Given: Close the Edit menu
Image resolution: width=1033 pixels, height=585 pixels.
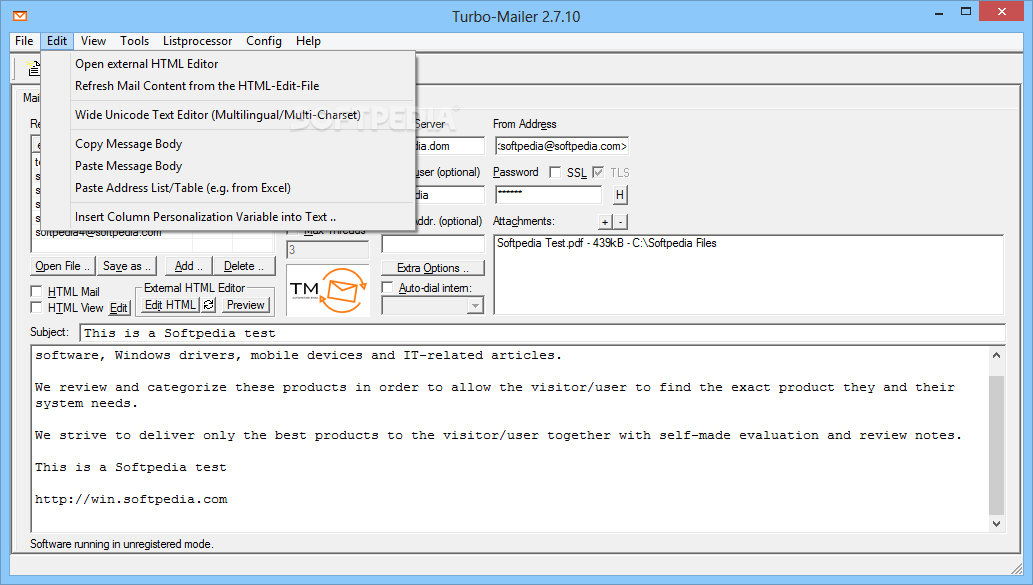Looking at the screenshot, I should tap(57, 41).
